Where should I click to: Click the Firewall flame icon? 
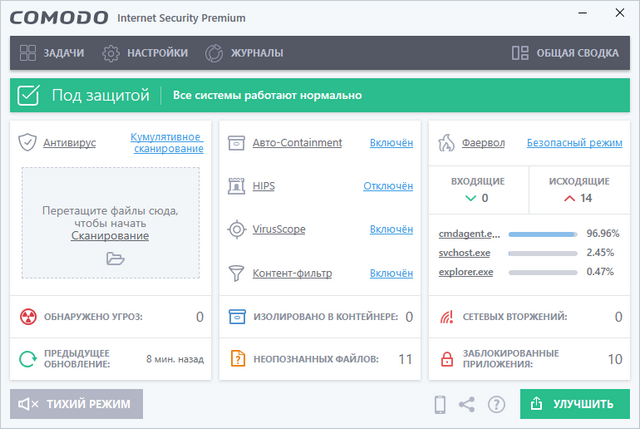pos(447,143)
